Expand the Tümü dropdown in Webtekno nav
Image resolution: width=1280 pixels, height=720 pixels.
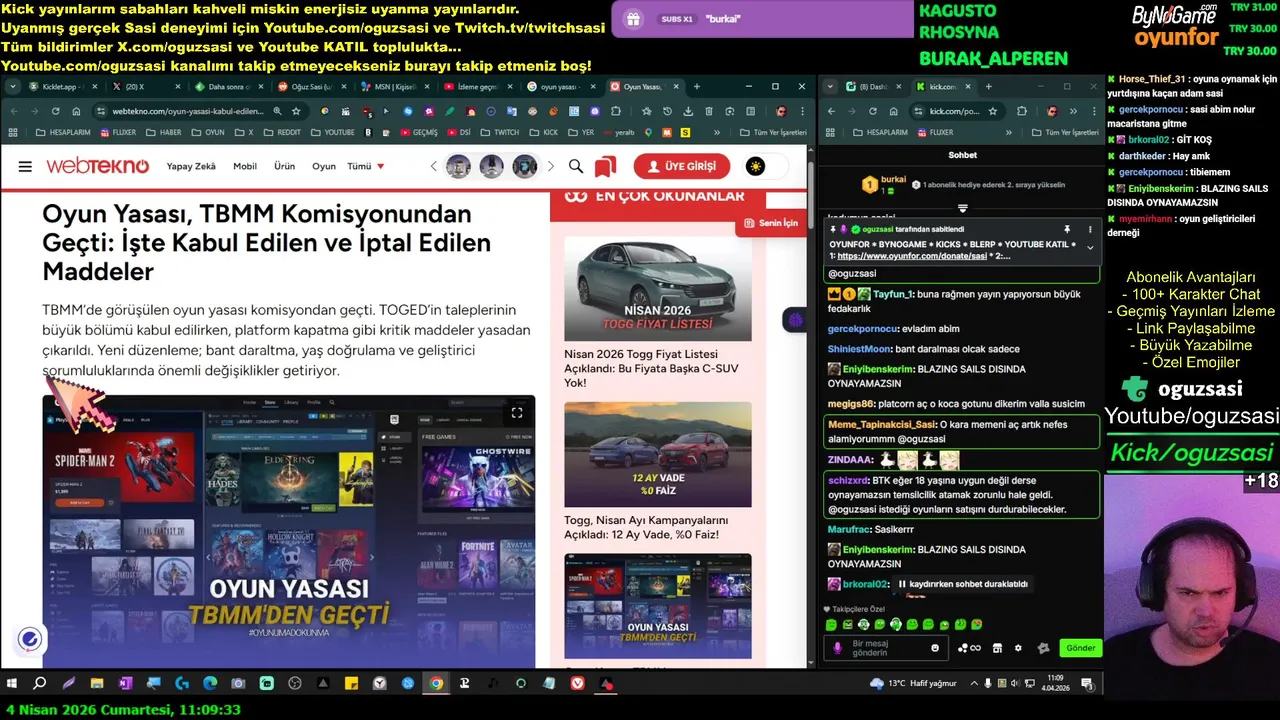(x=366, y=167)
